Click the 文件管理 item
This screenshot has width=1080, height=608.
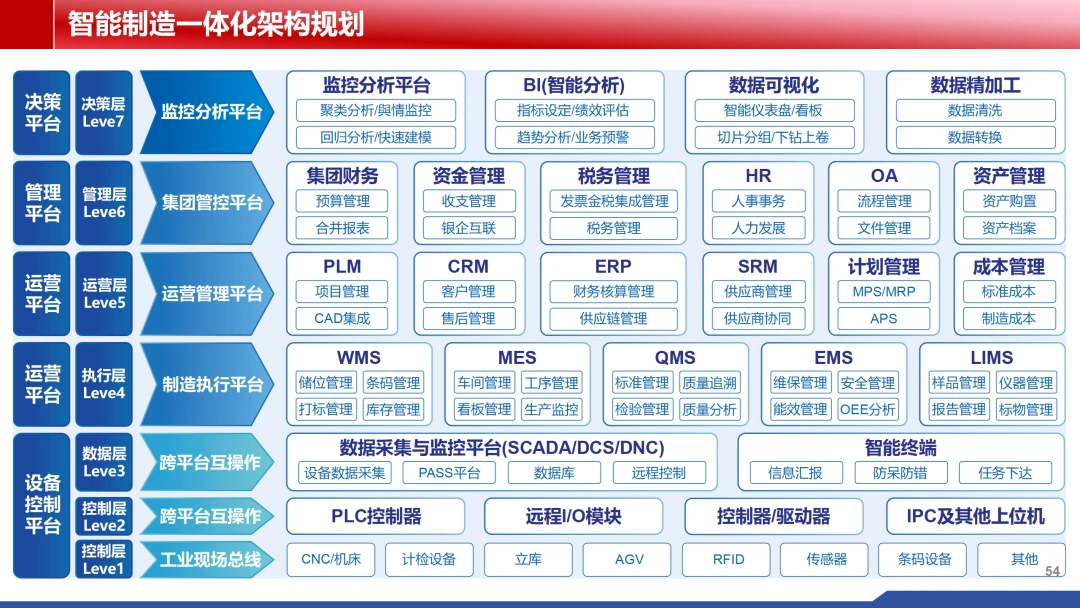point(884,228)
